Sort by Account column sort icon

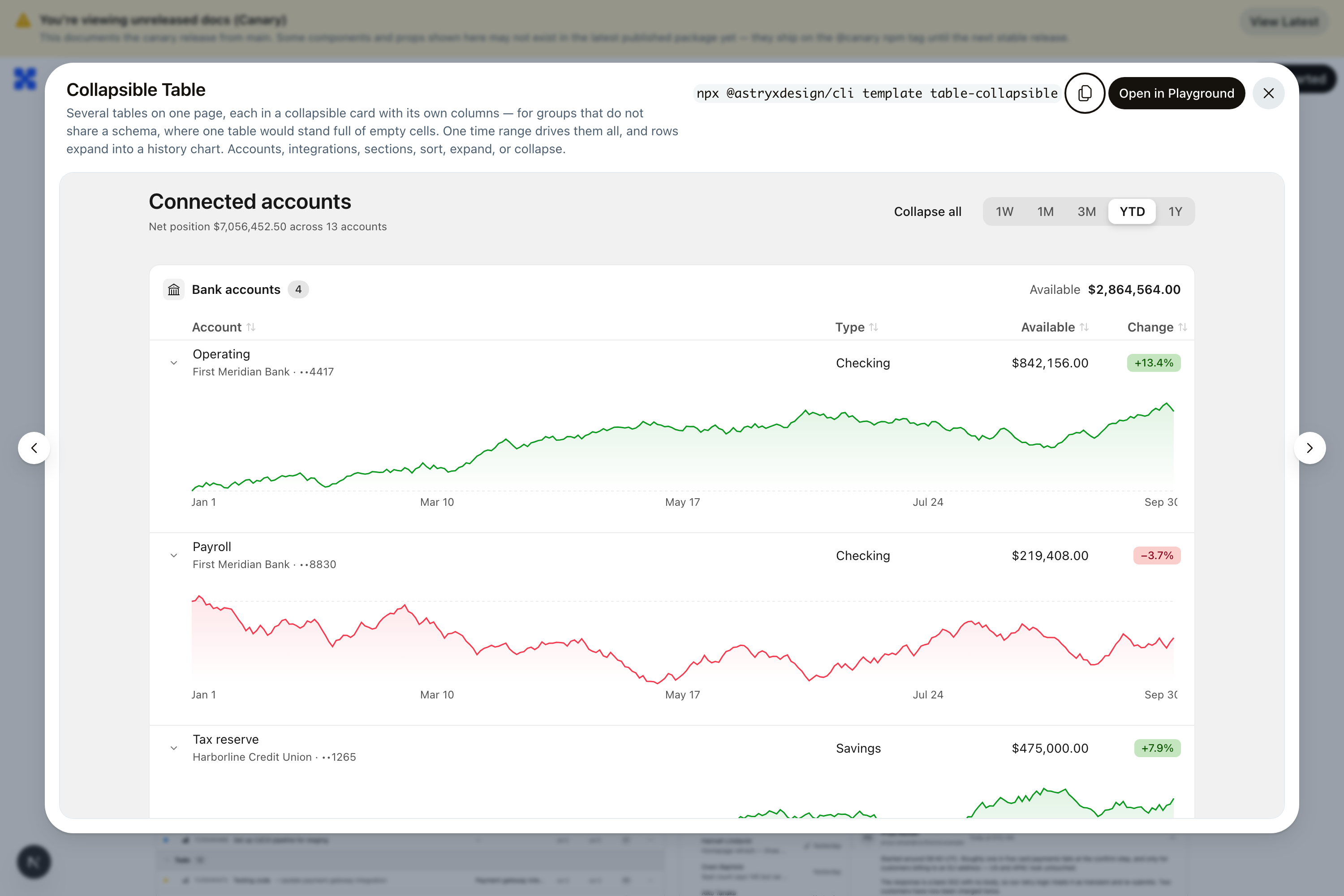click(x=251, y=327)
